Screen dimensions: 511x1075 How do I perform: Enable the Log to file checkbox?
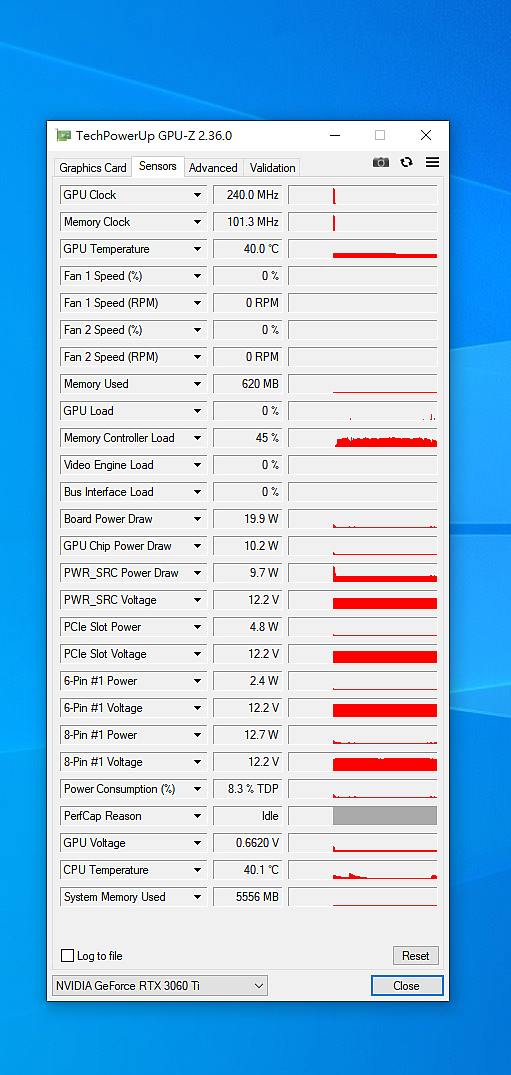click(67, 956)
